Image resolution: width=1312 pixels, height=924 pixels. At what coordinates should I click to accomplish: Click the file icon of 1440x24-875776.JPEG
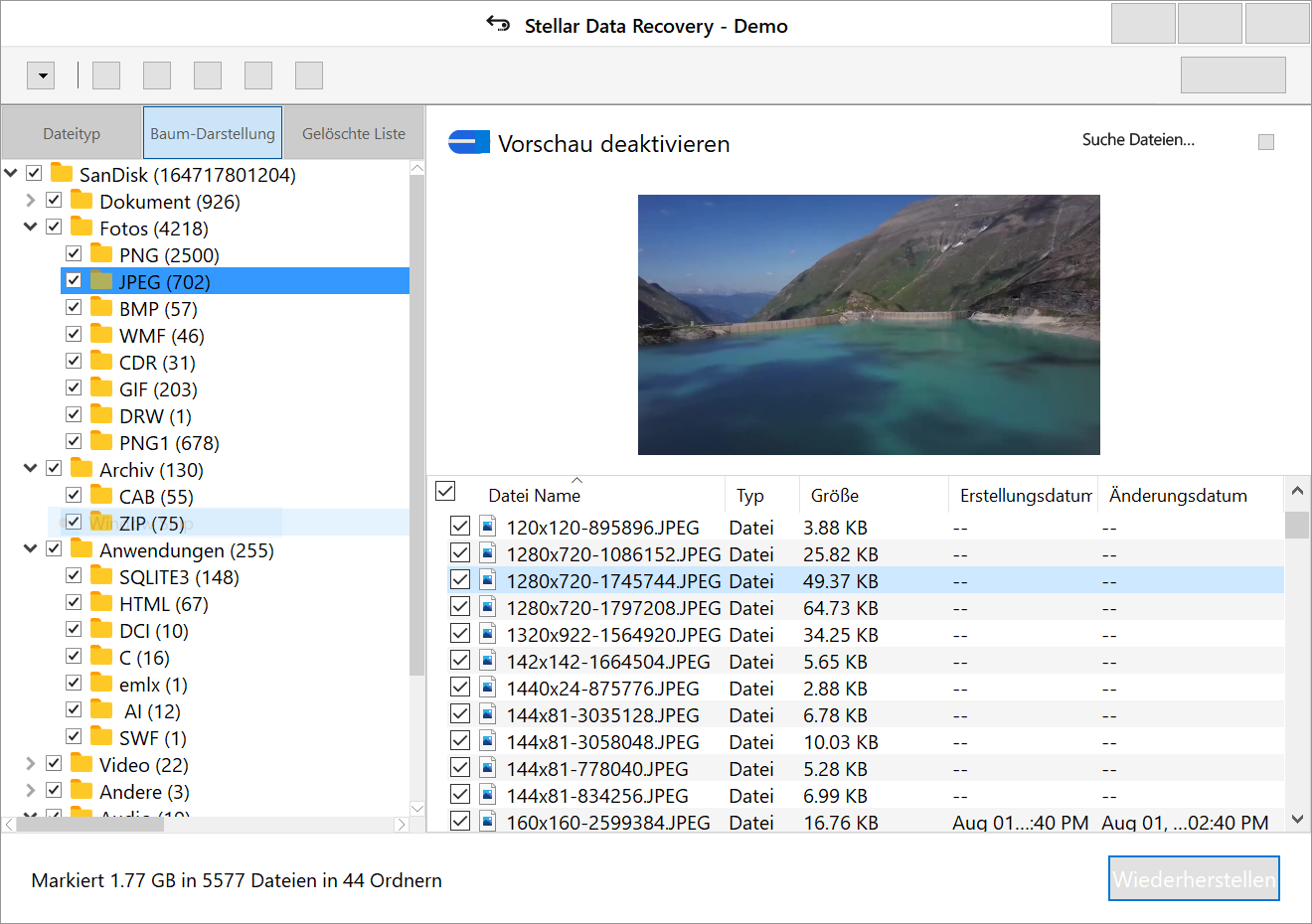point(487,687)
